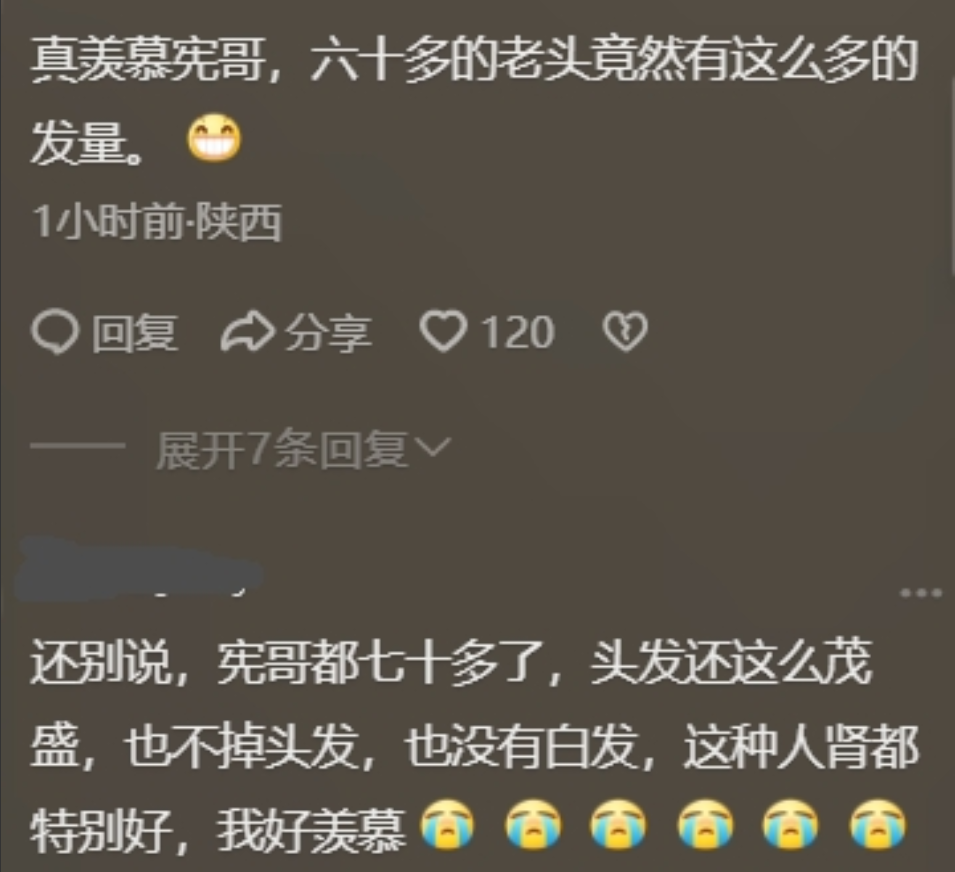Expand the 7 replies chevron

pos(432,448)
